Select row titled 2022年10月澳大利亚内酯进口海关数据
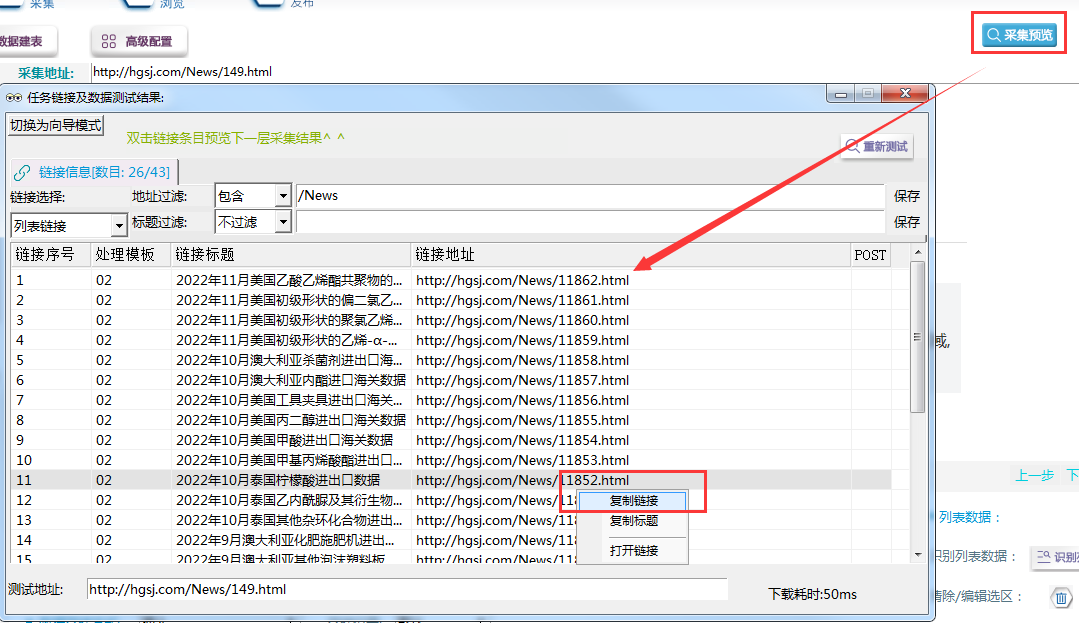 [x=451, y=380]
